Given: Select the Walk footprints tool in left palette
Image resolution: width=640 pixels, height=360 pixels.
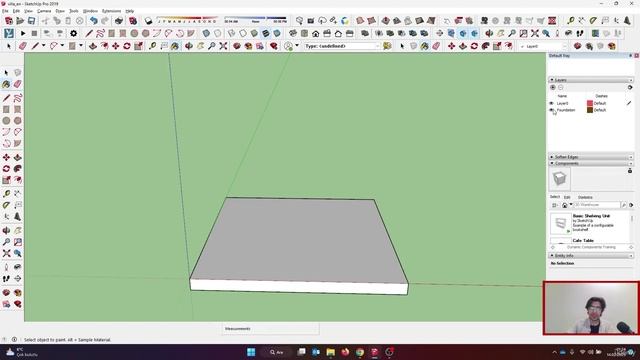Looking at the screenshot, I should [x=6, y=278].
